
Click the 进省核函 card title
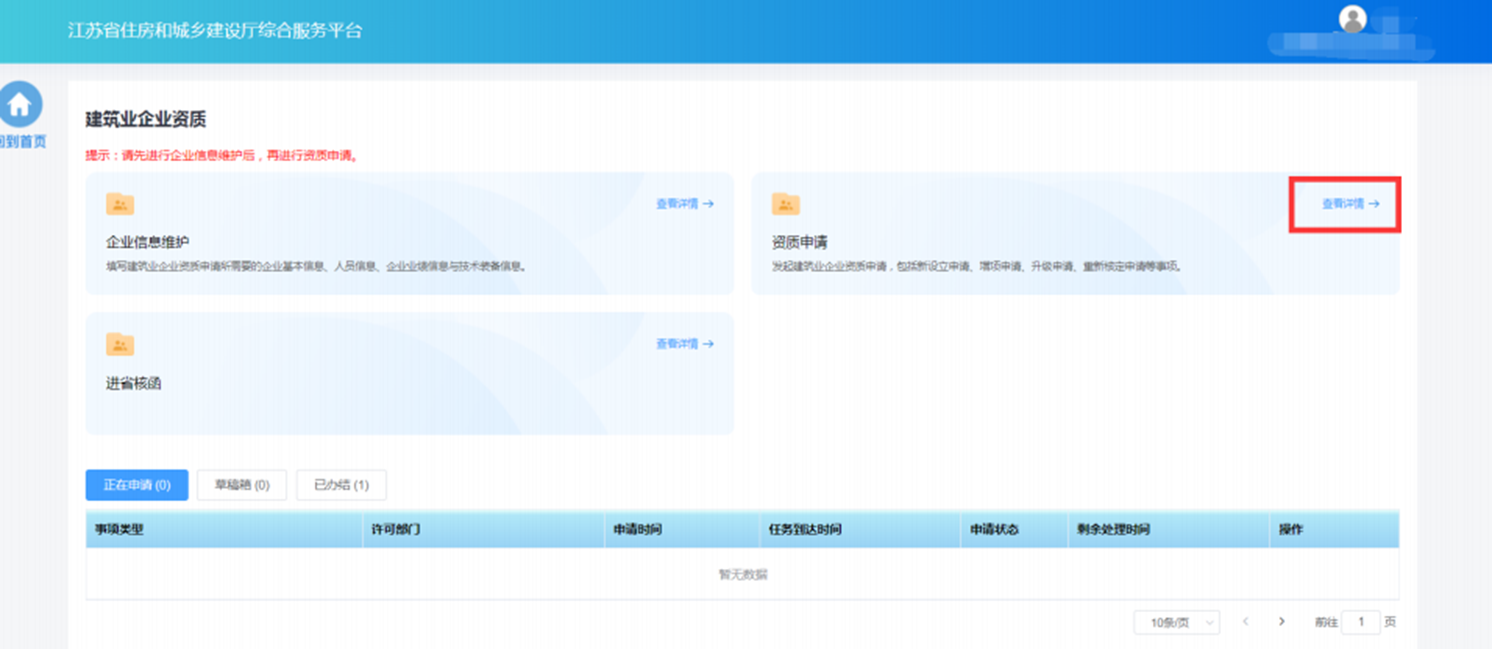pos(134,383)
